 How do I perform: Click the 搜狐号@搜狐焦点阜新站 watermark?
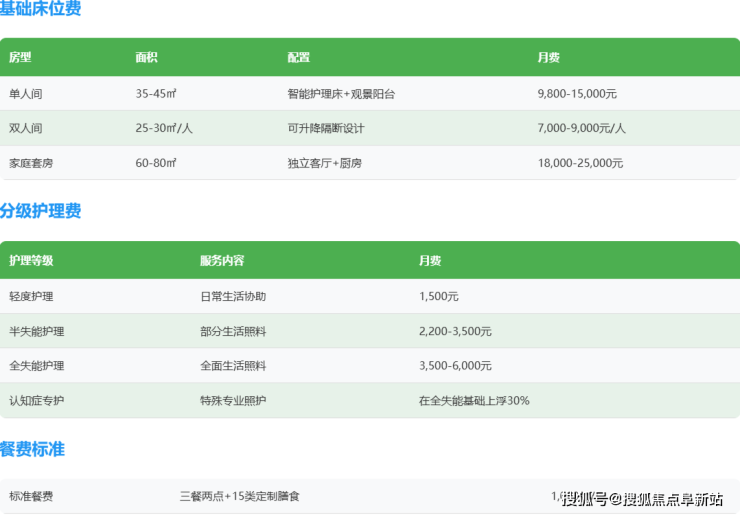tap(642, 499)
